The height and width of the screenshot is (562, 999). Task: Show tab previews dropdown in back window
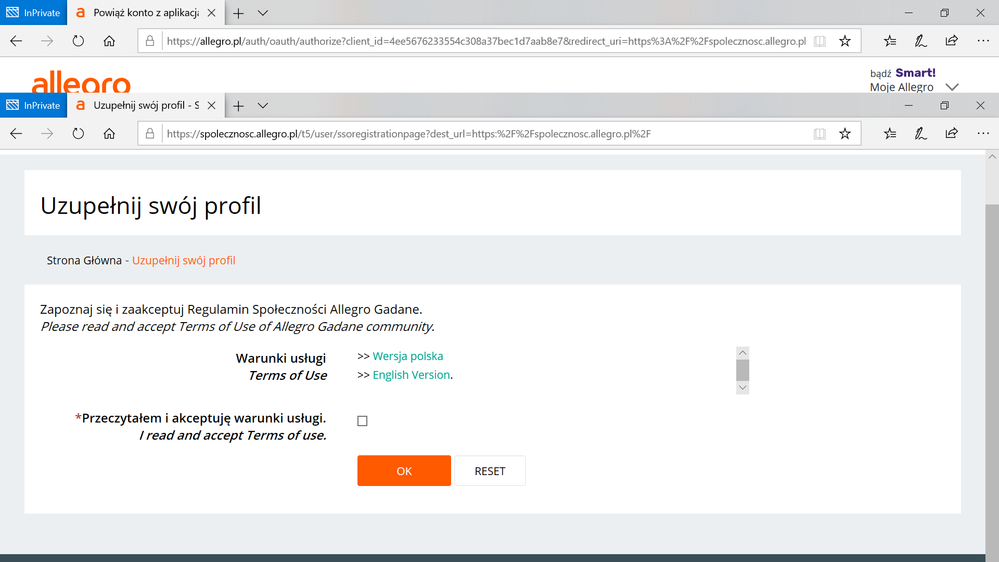pos(263,13)
